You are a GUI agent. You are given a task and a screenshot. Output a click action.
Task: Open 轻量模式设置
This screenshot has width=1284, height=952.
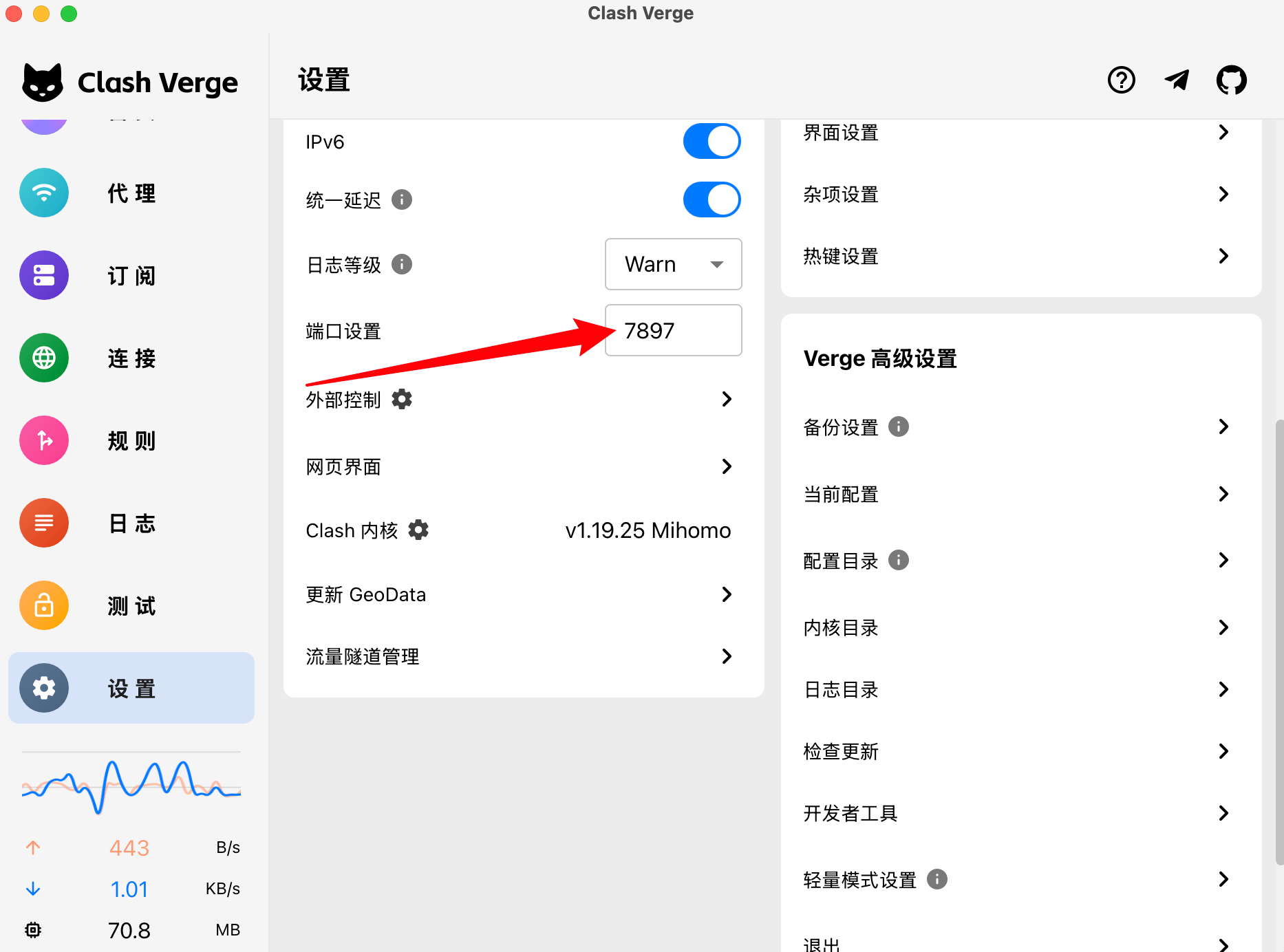[x=1021, y=879]
